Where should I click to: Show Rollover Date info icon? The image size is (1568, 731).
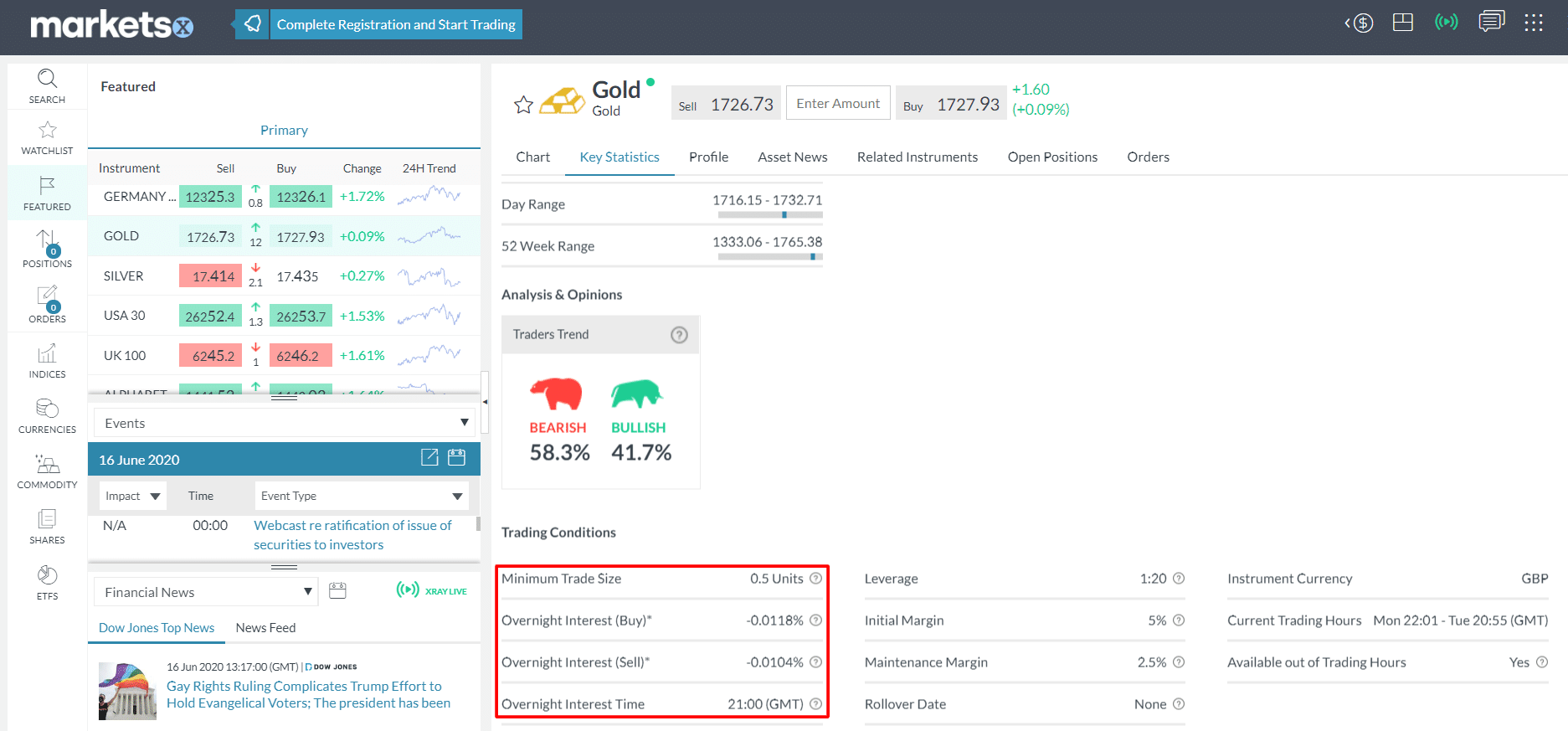coord(1179,703)
